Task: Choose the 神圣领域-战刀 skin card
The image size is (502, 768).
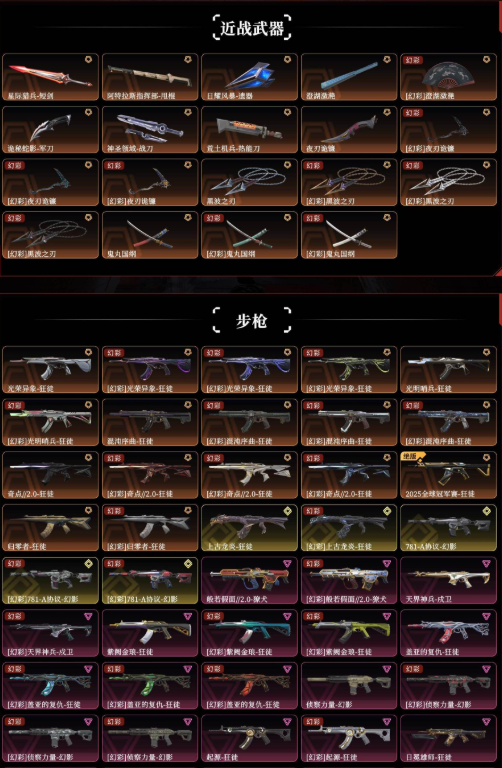Action: pos(150,130)
